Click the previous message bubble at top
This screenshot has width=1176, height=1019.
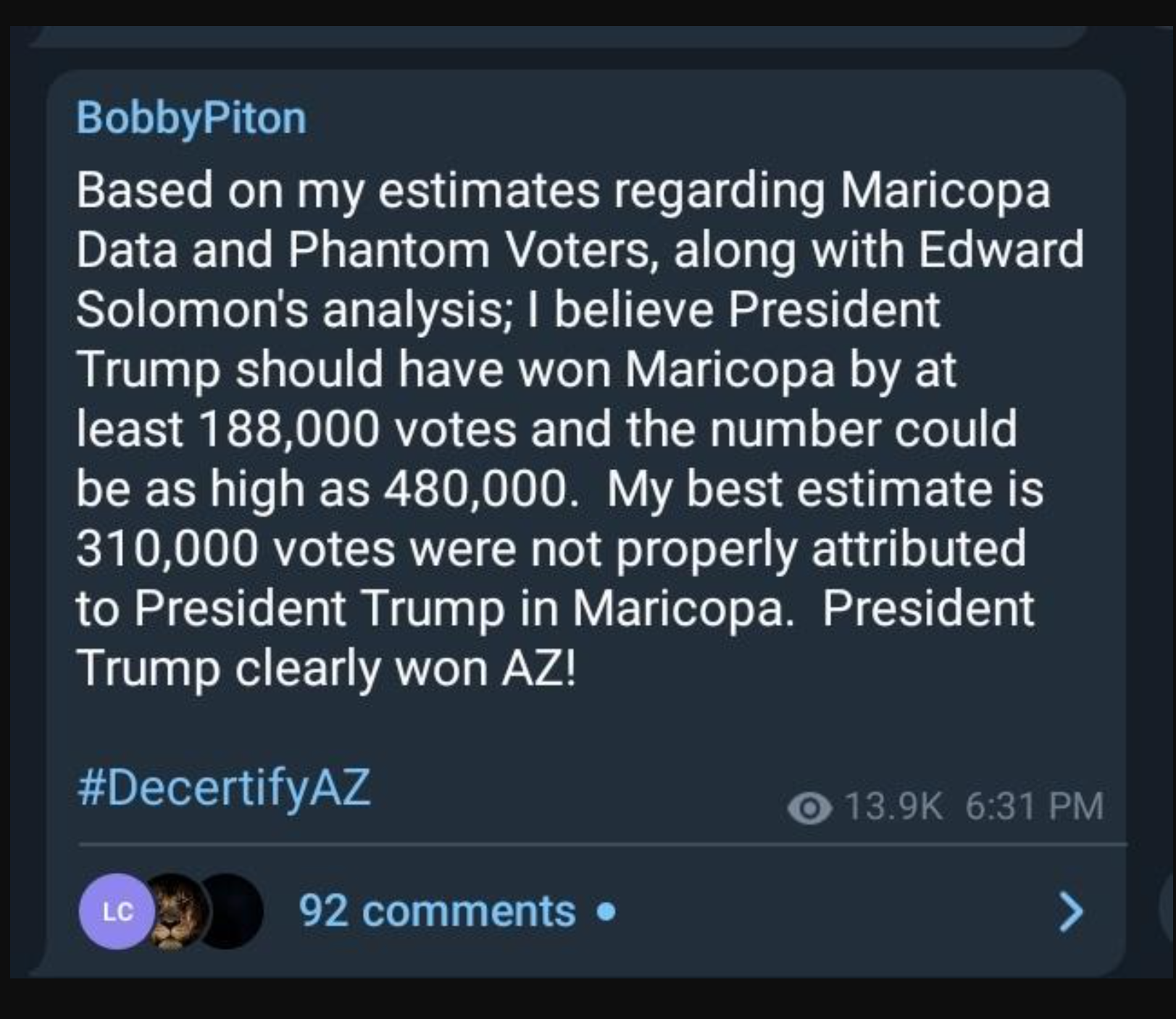pos(558,35)
